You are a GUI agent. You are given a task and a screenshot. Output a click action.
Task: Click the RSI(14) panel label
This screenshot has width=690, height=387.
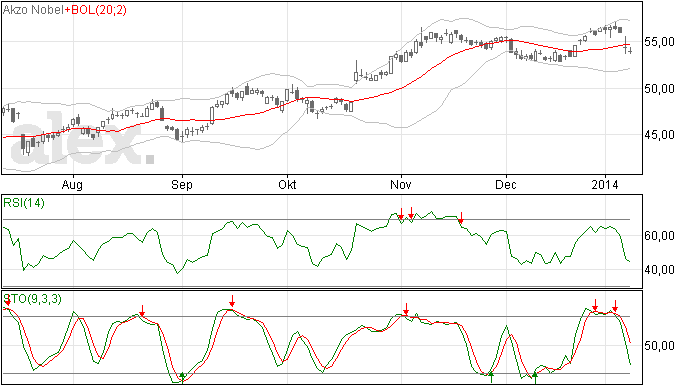(24, 203)
